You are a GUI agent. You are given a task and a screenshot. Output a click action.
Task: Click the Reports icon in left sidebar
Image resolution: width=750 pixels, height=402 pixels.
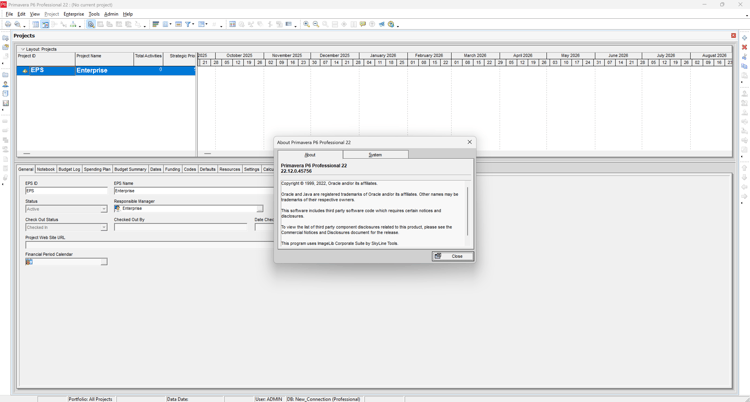tap(5, 93)
